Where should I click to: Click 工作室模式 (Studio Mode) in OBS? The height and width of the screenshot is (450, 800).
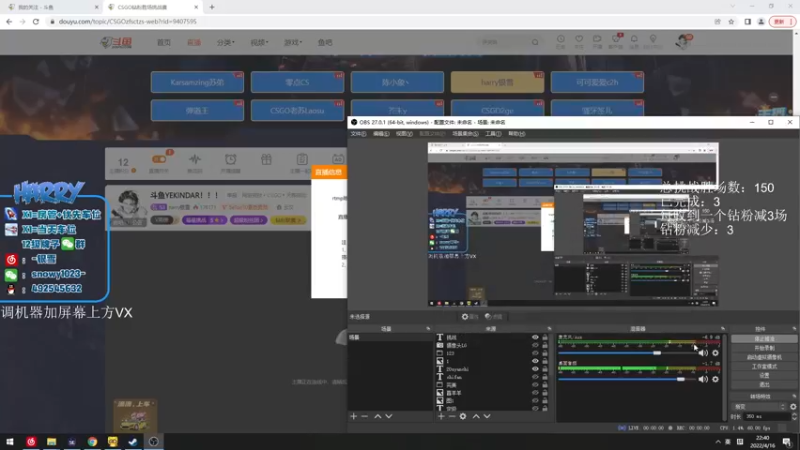pyautogui.click(x=764, y=366)
